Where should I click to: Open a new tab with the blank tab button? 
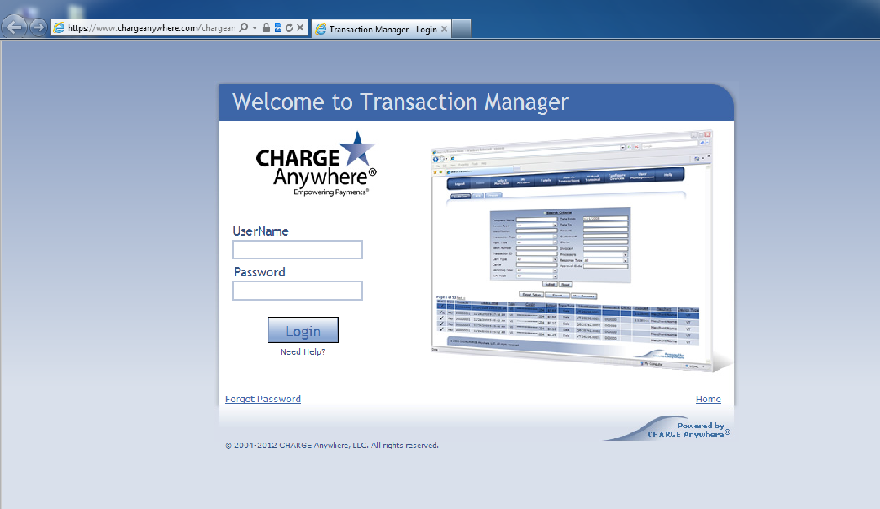462,29
